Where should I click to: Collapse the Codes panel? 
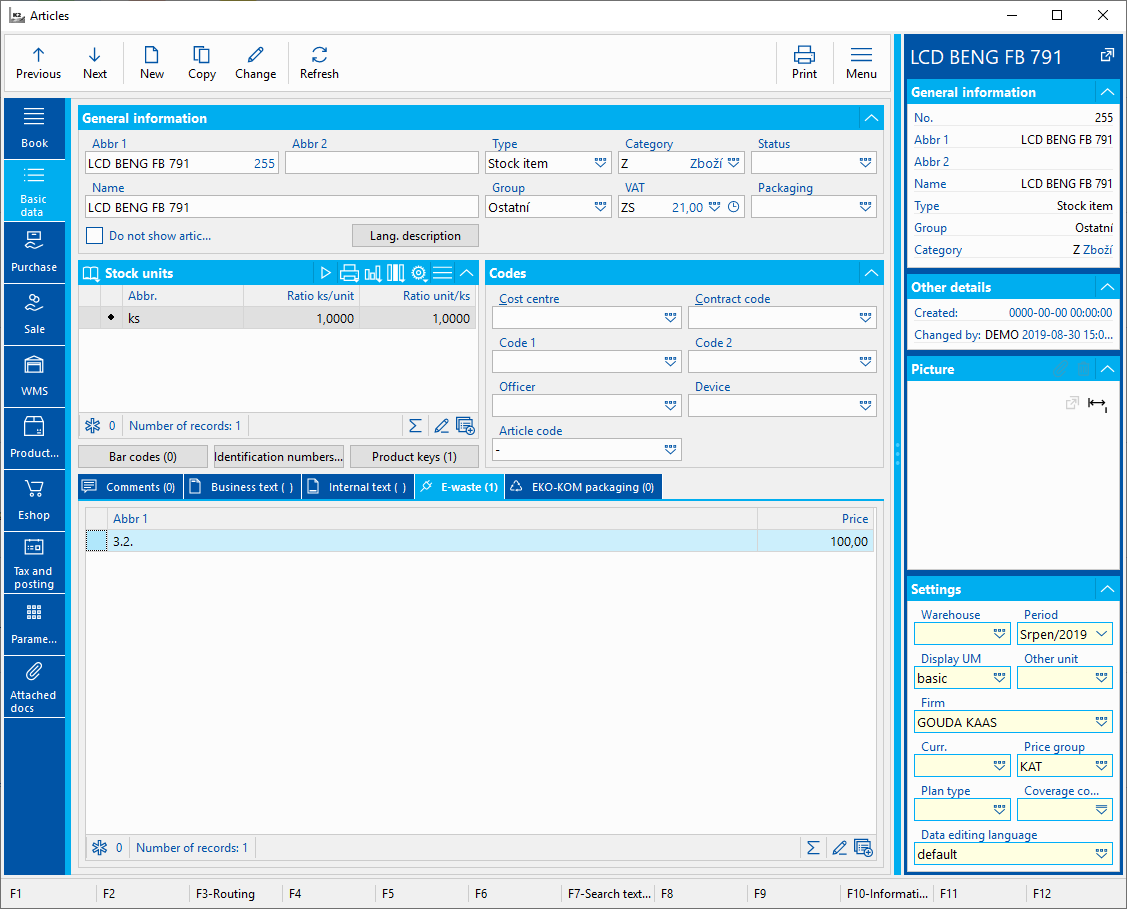pyautogui.click(x=871, y=273)
